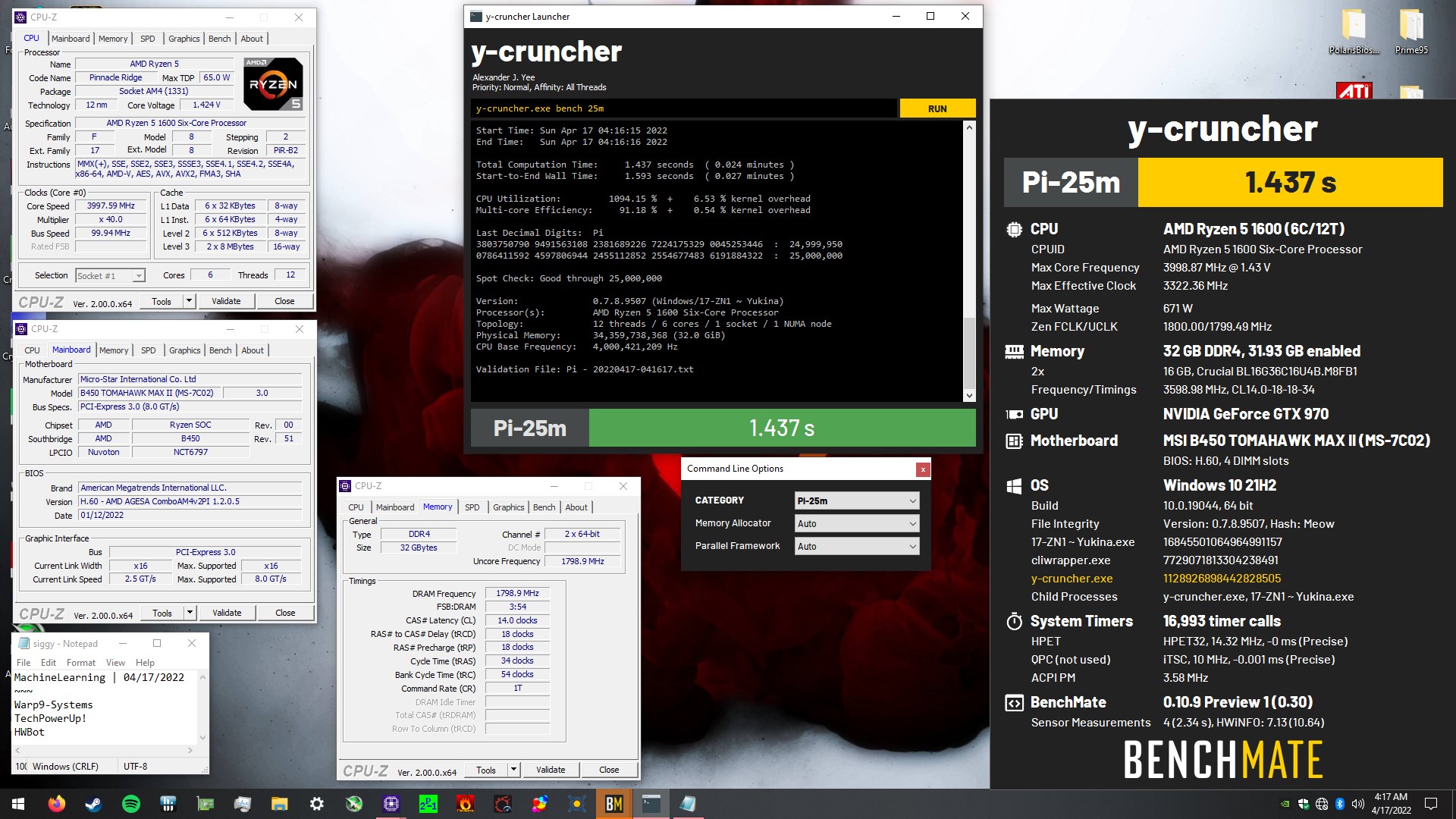Screen dimensions: 1456x819
Task: Click the ATI desktop shortcut icon
Action: (1354, 91)
